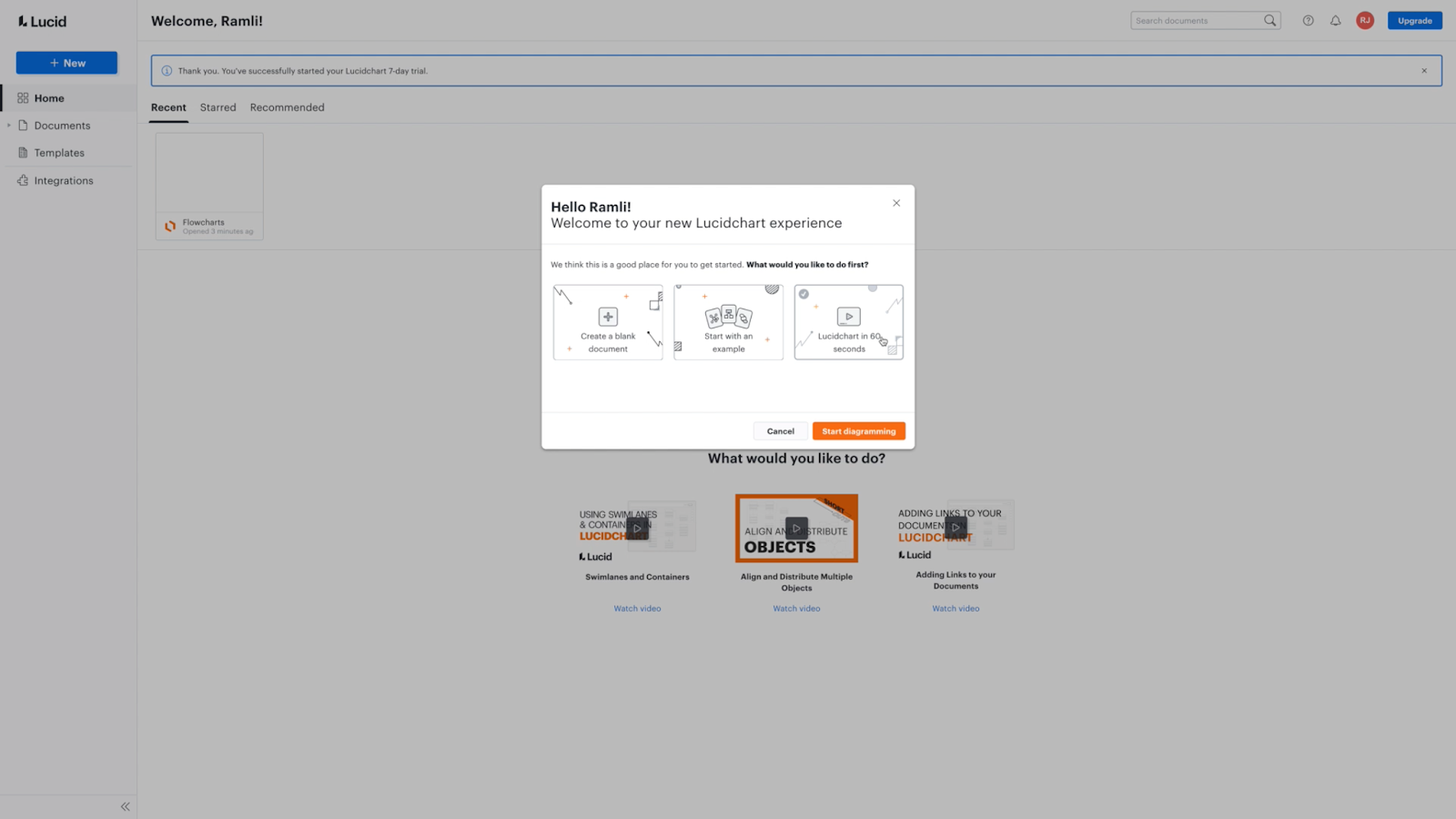Open Integrations in the sidebar
The height and width of the screenshot is (819, 1456).
pos(68,181)
